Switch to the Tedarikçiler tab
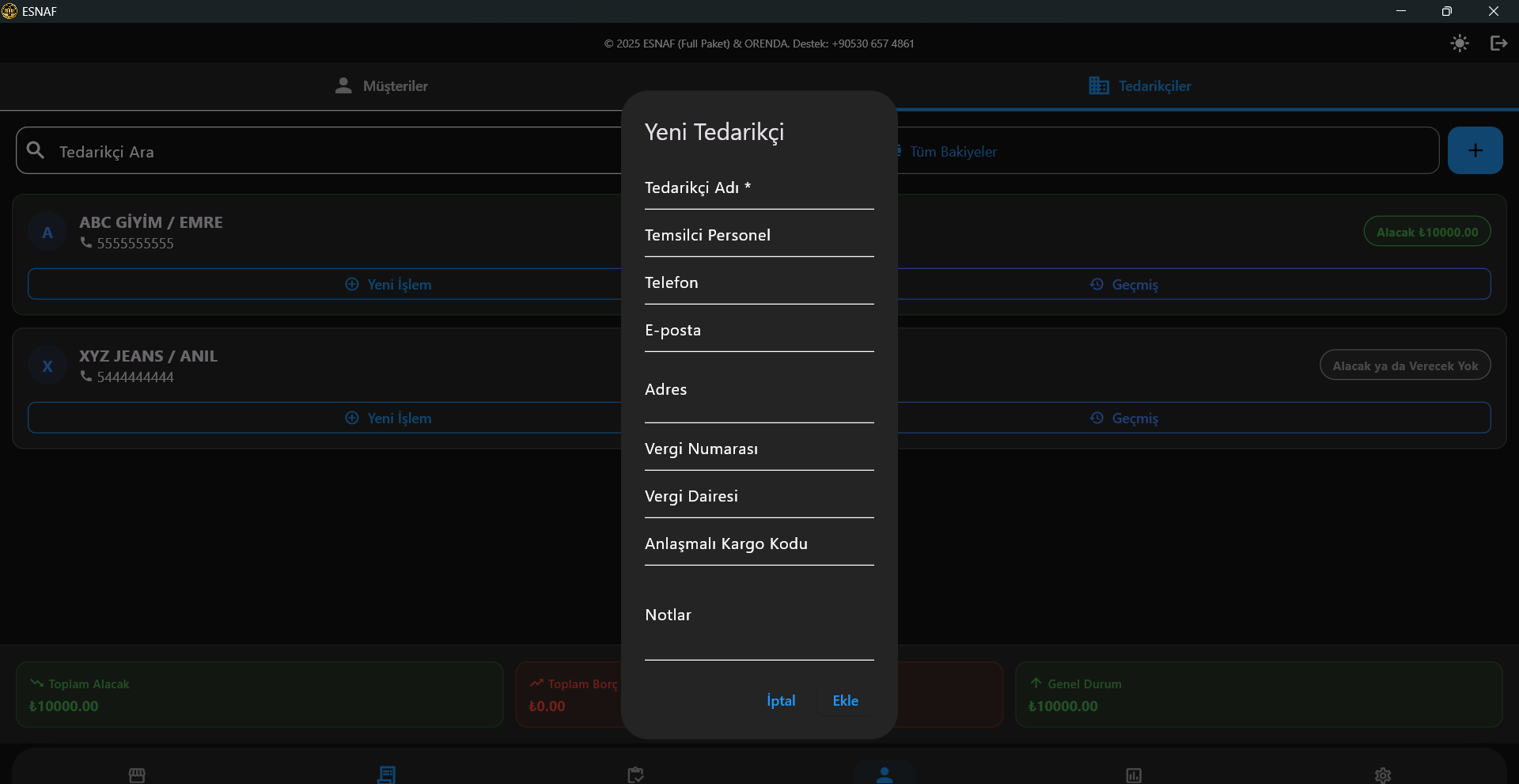 point(1140,86)
